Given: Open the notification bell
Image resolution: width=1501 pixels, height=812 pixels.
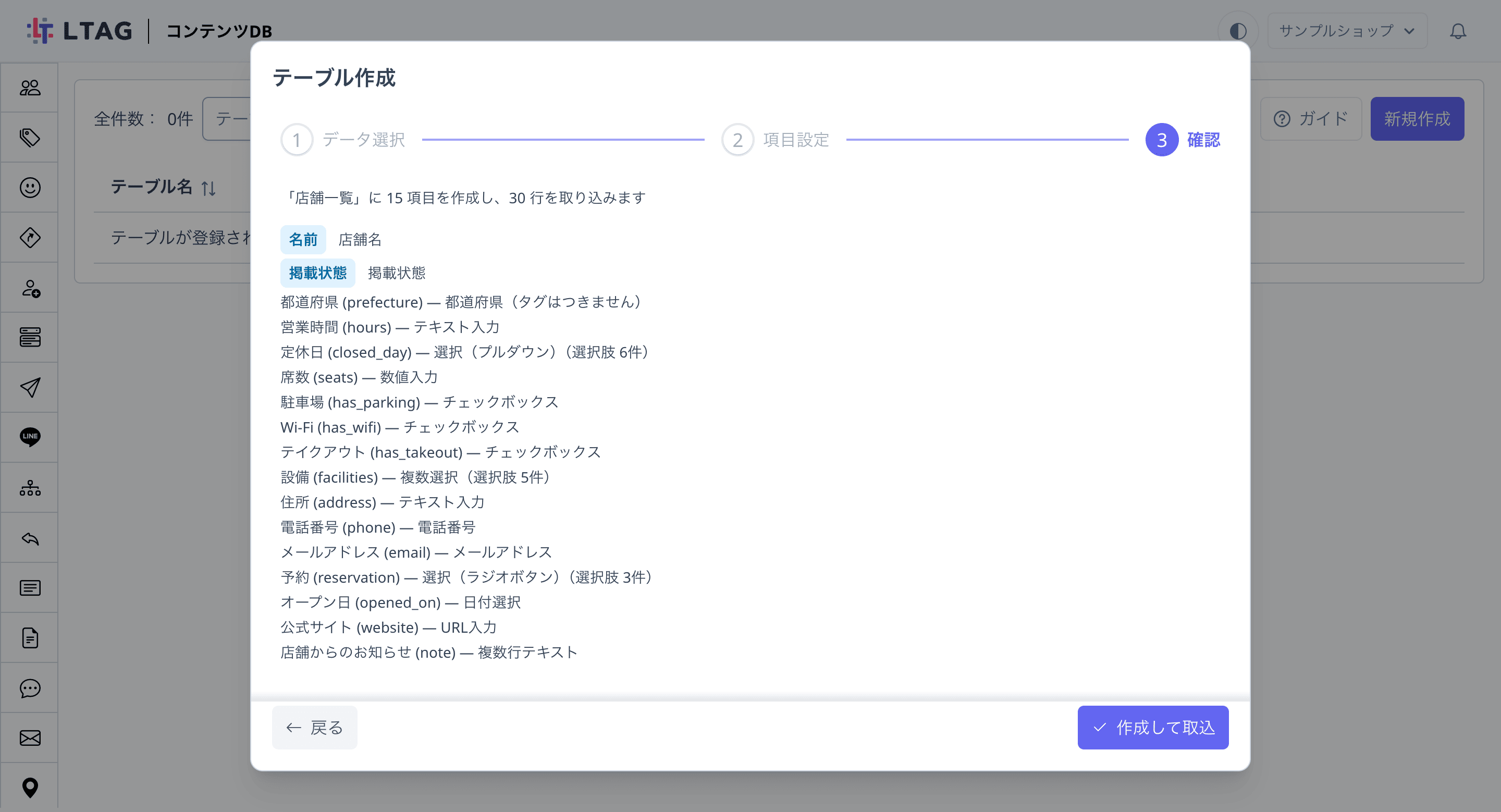Looking at the screenshot, I should pyautogui.click(x=1458, y=31).
